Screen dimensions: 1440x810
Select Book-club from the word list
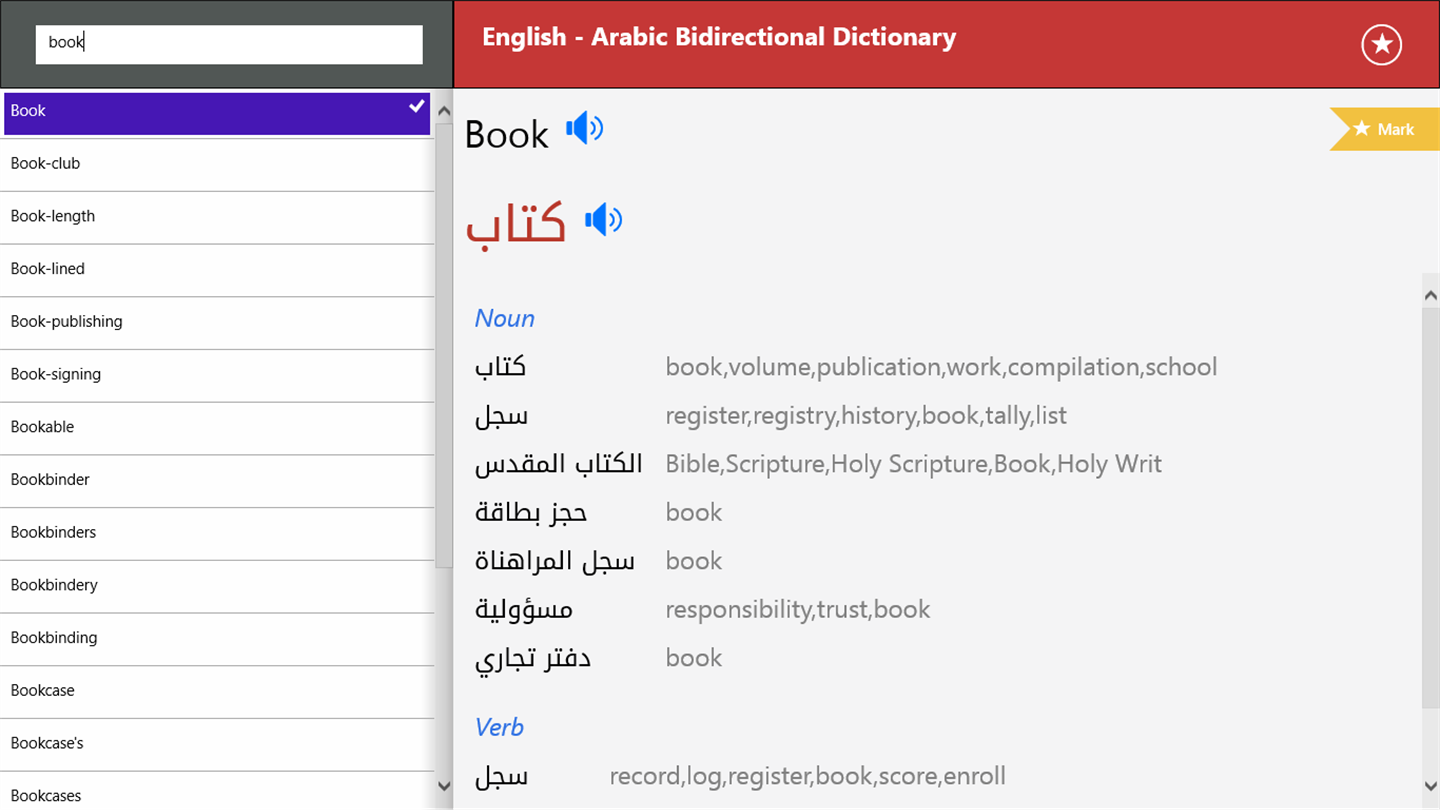(x=45, y=163)
